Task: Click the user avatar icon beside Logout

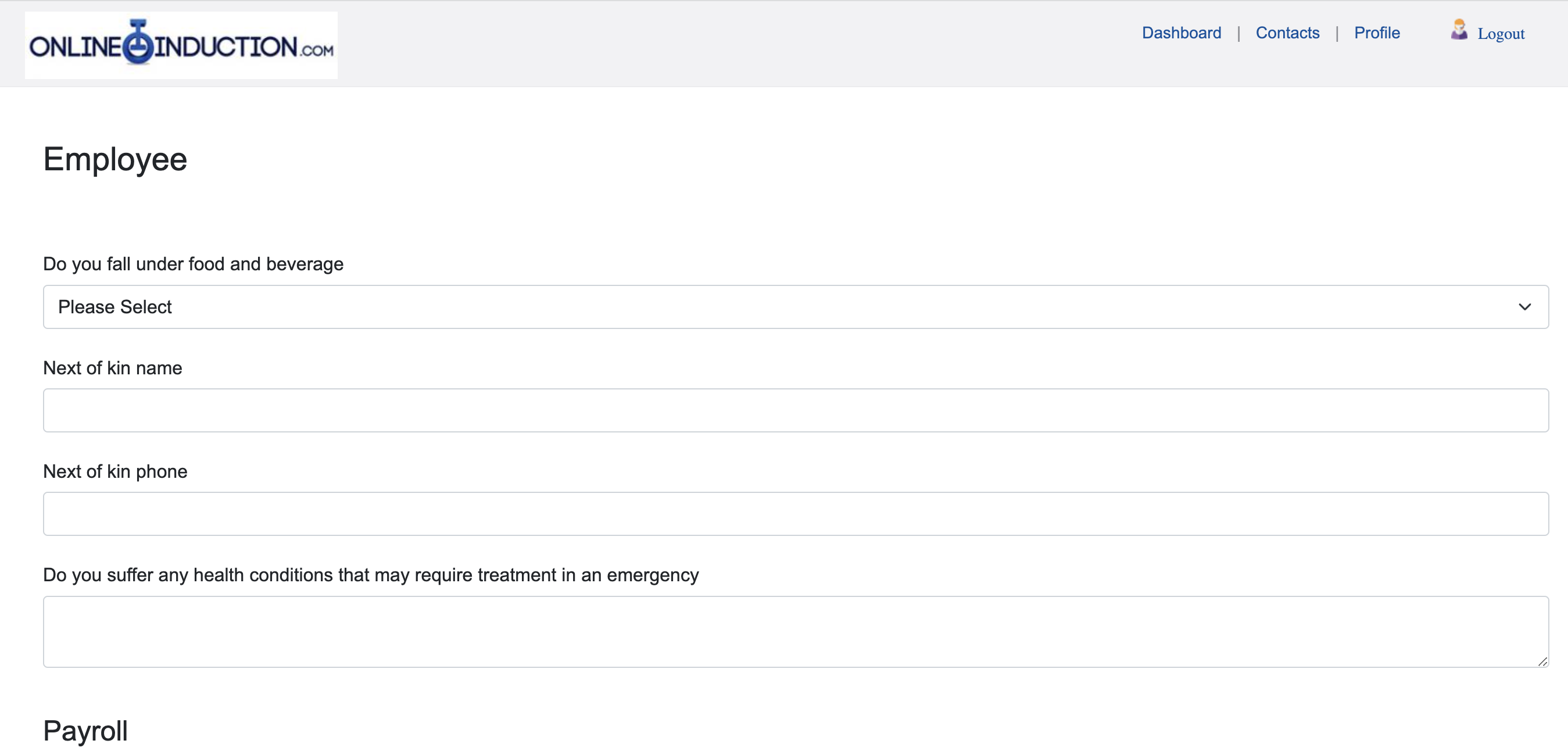Action: (x=1458, y=30)
